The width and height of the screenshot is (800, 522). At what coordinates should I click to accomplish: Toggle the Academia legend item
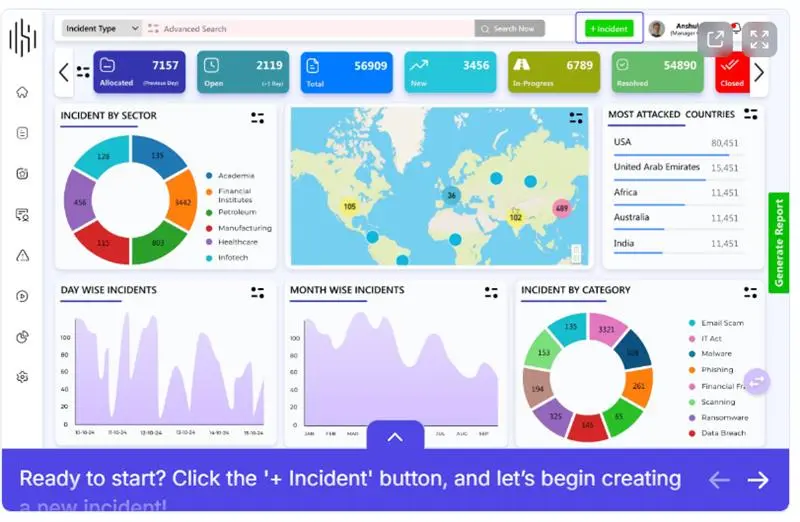[x=236, y=176]
